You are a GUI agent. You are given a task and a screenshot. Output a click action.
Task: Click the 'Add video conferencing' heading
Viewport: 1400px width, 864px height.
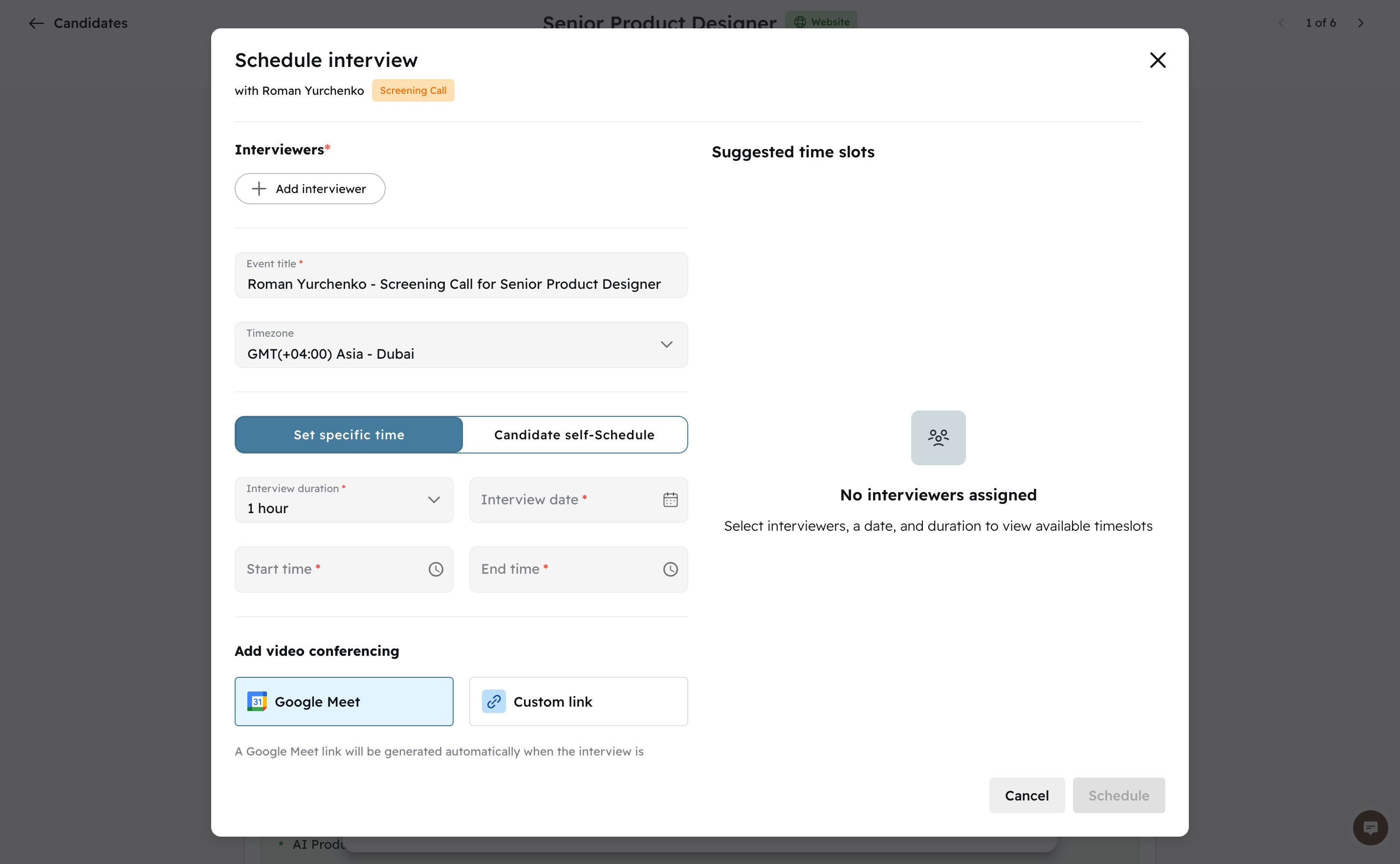point(317,651)
